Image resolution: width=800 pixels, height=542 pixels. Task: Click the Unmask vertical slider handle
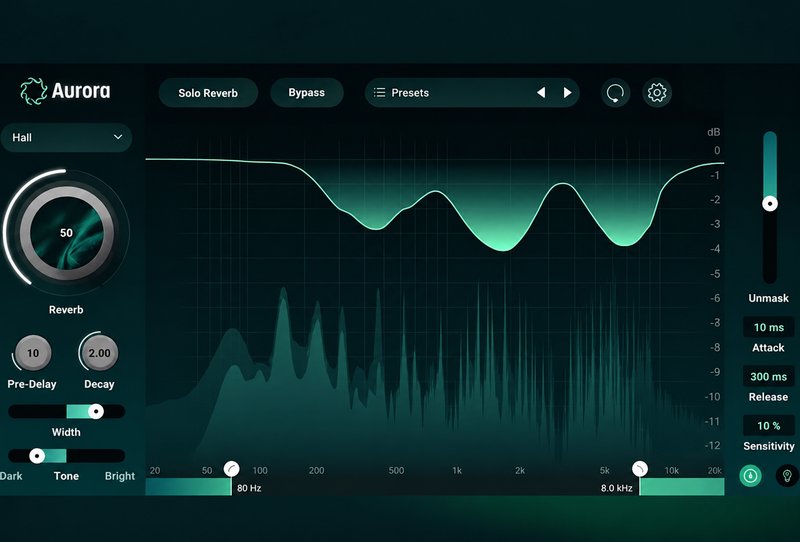click(x=770, y=204)
